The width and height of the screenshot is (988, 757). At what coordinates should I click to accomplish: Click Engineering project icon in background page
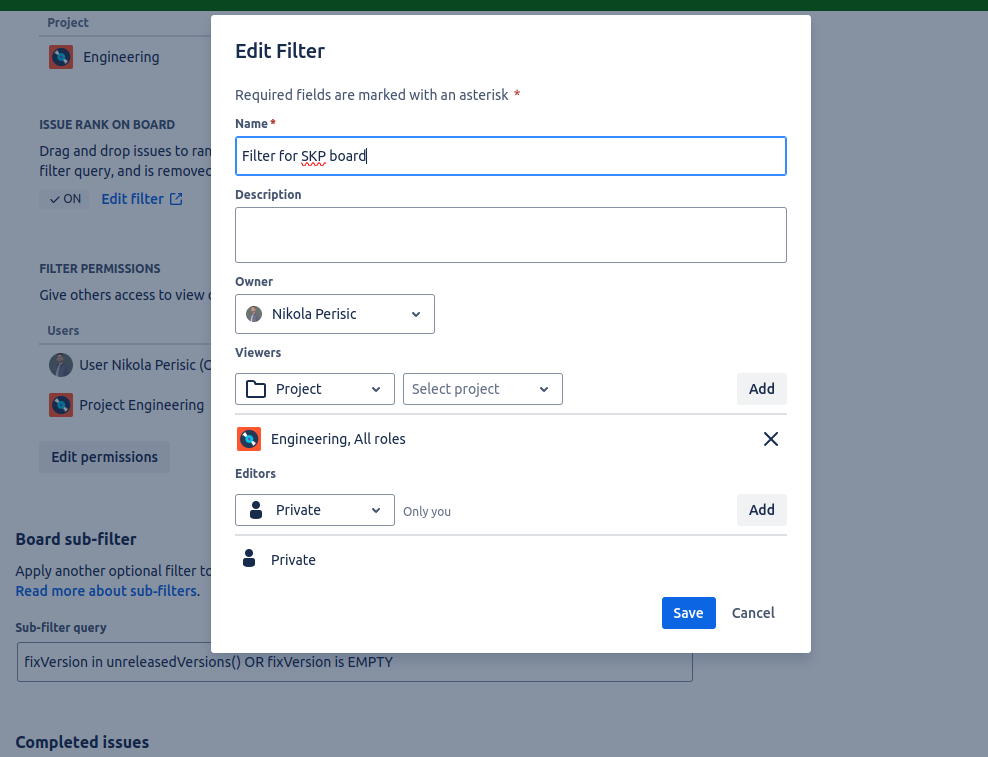pyautogui.click(x=61, y=57)
